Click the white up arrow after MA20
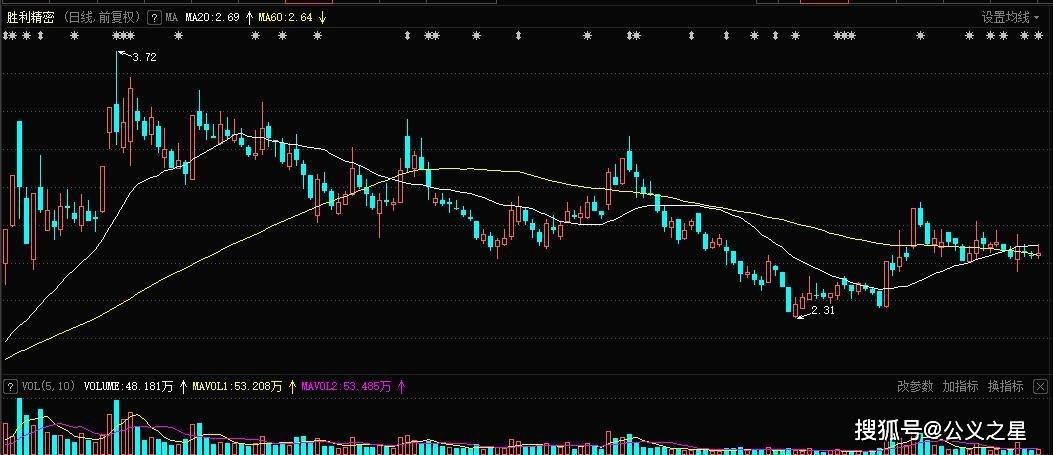Viewport: 1053px width, 455px height. tap(249, 18)
